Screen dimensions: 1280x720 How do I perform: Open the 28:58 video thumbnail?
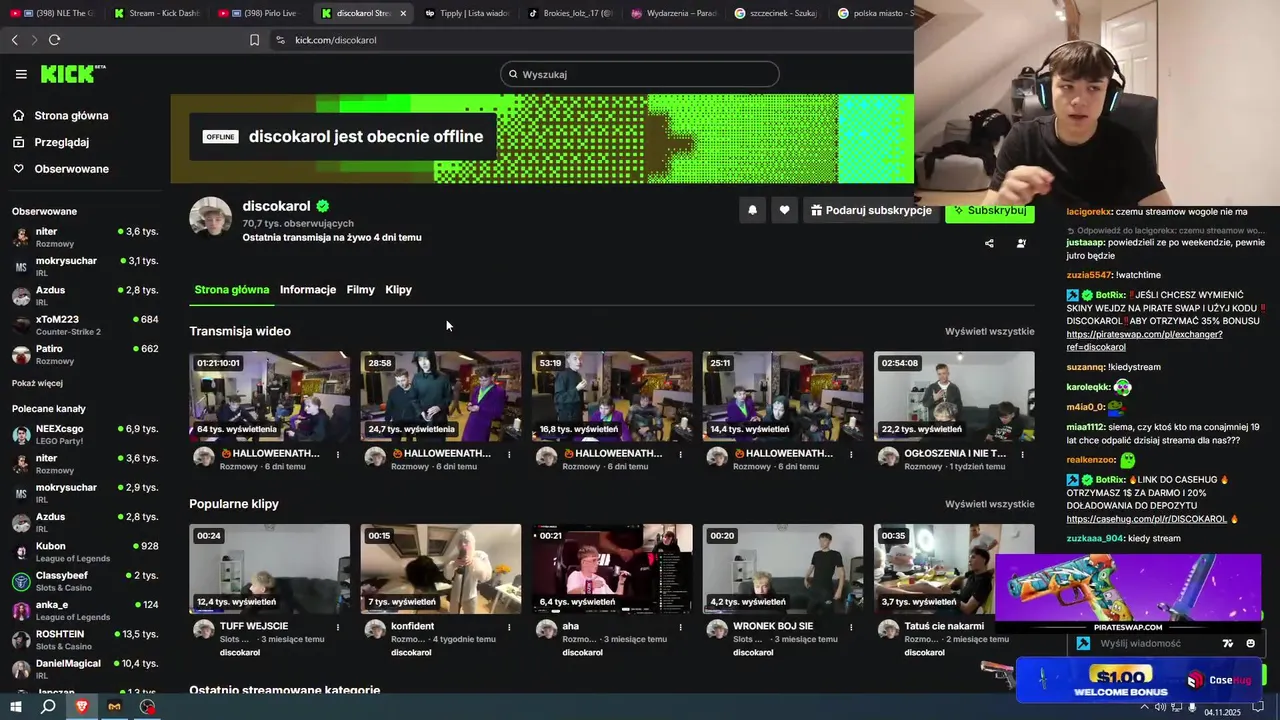click(441, 396)
